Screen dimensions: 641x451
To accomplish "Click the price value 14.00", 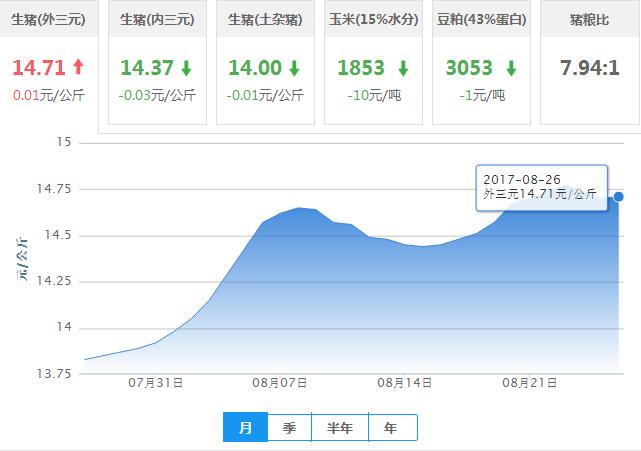I will [255, 68].
